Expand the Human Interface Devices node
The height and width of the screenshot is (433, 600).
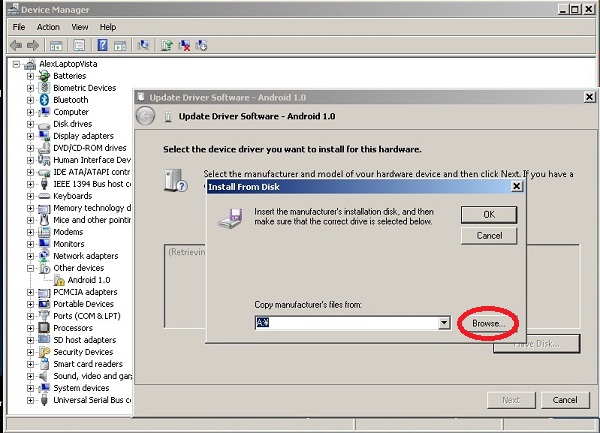[30, 160]
